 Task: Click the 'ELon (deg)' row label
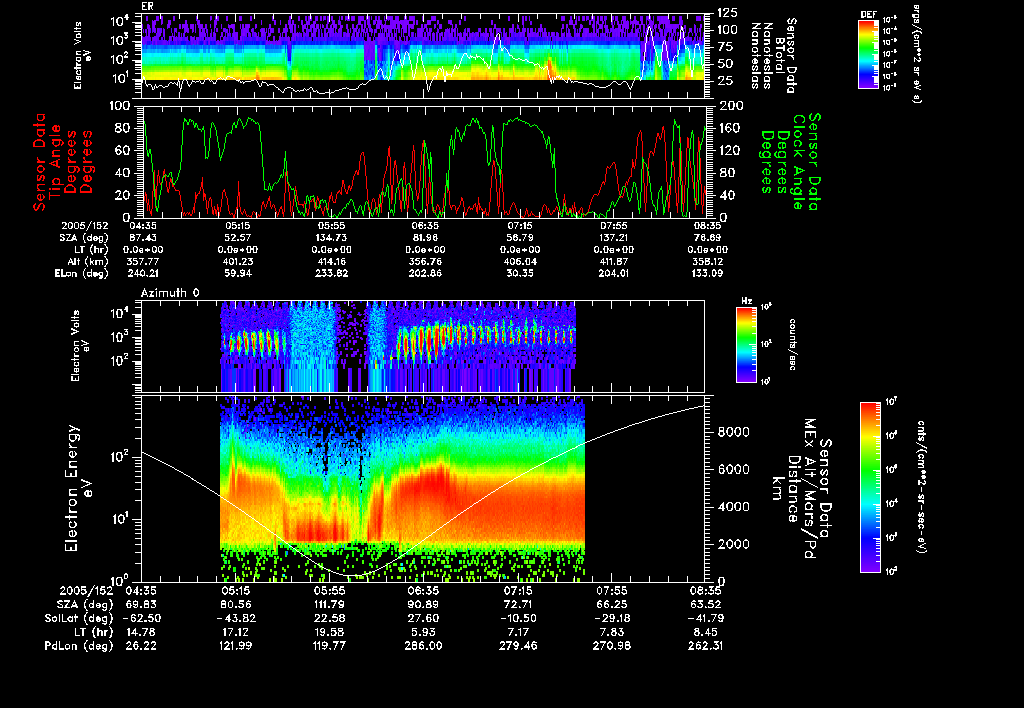coord(82,274)
